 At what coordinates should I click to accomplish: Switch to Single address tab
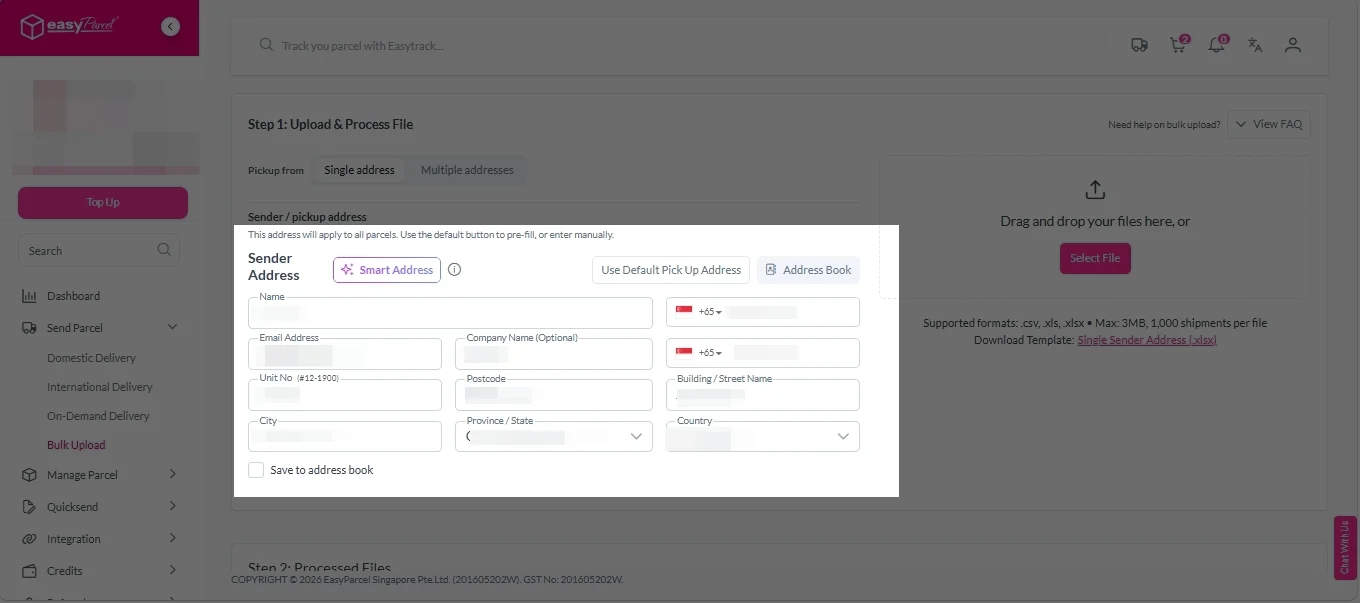pos(359,170)
